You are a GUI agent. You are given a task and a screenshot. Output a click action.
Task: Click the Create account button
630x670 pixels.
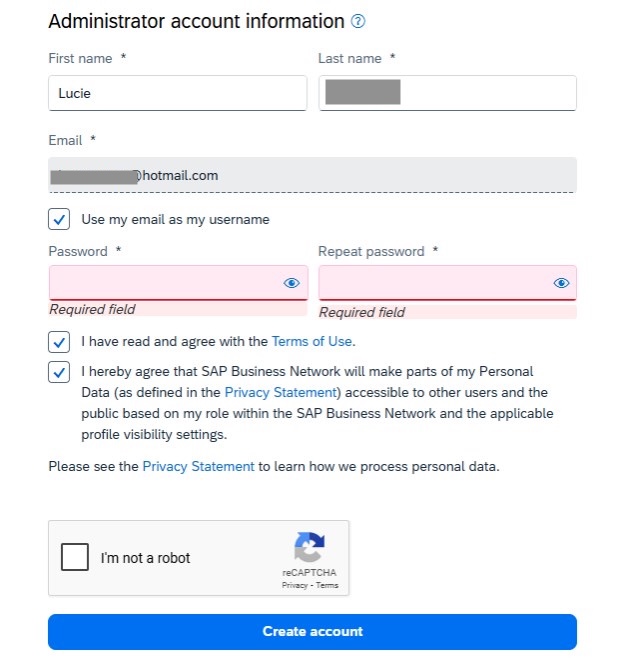pyautogui.click(x=312, y=631)
